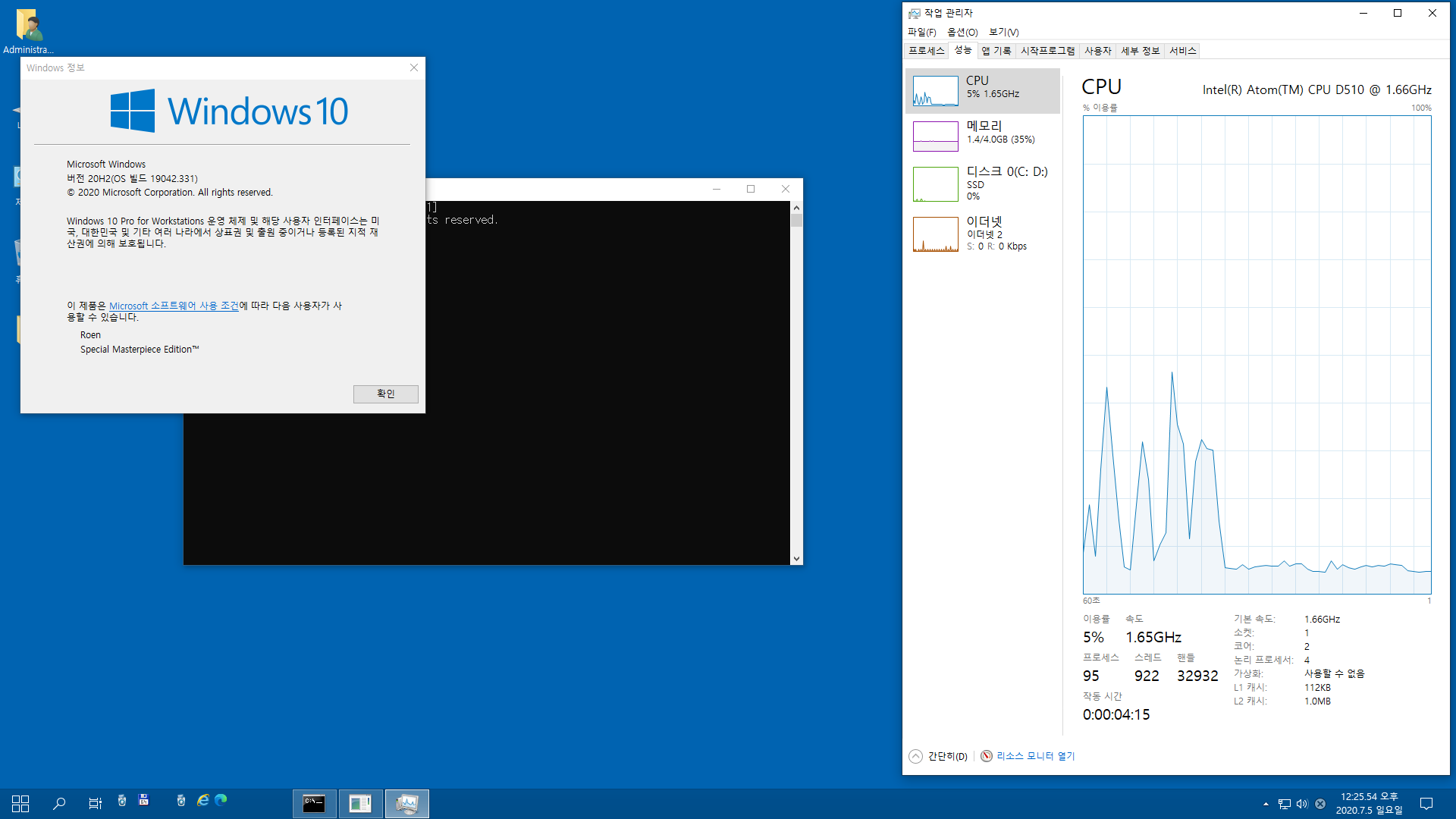
Task: Open taskbar search magnifier
Action: [x=59, y=804]
